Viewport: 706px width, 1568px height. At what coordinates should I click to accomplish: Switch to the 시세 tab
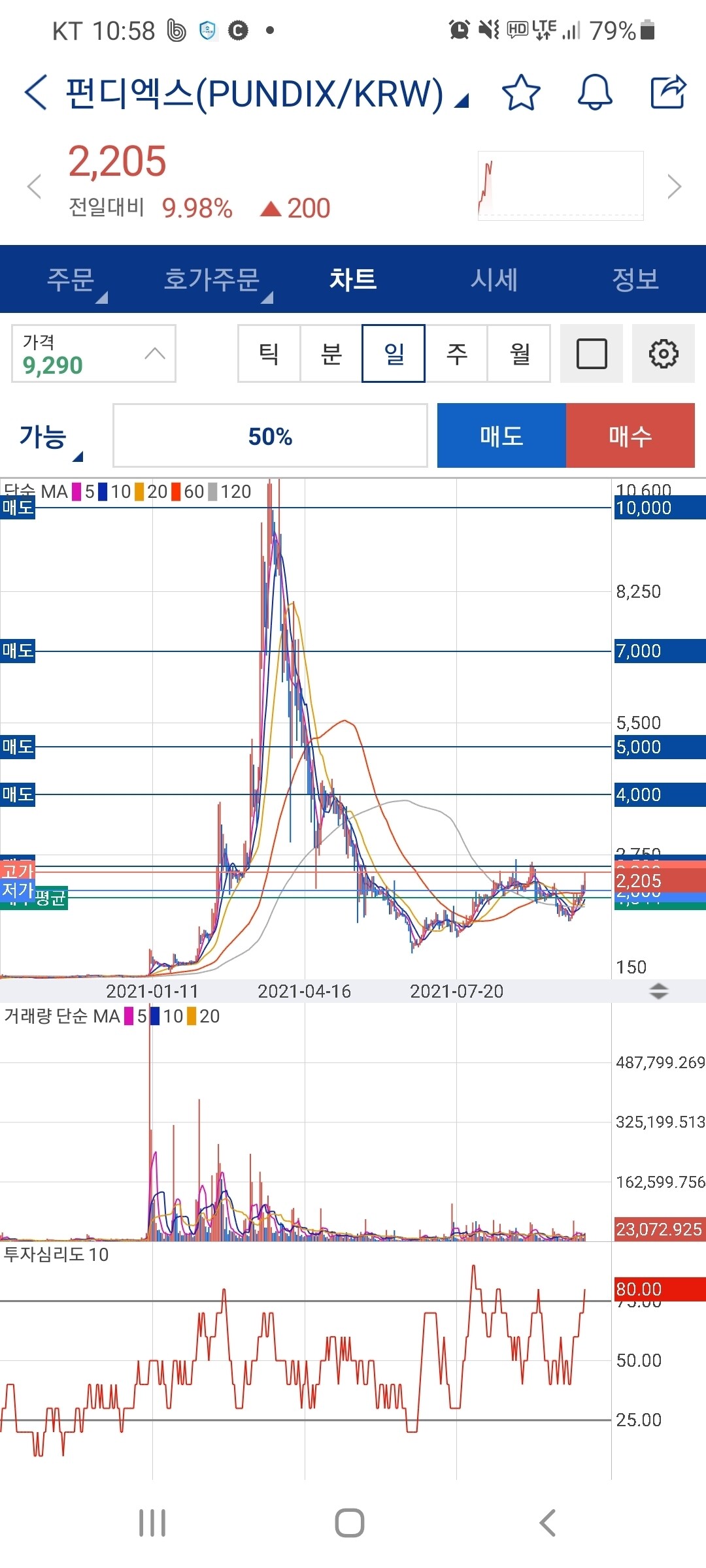click(x=494, y=280)
